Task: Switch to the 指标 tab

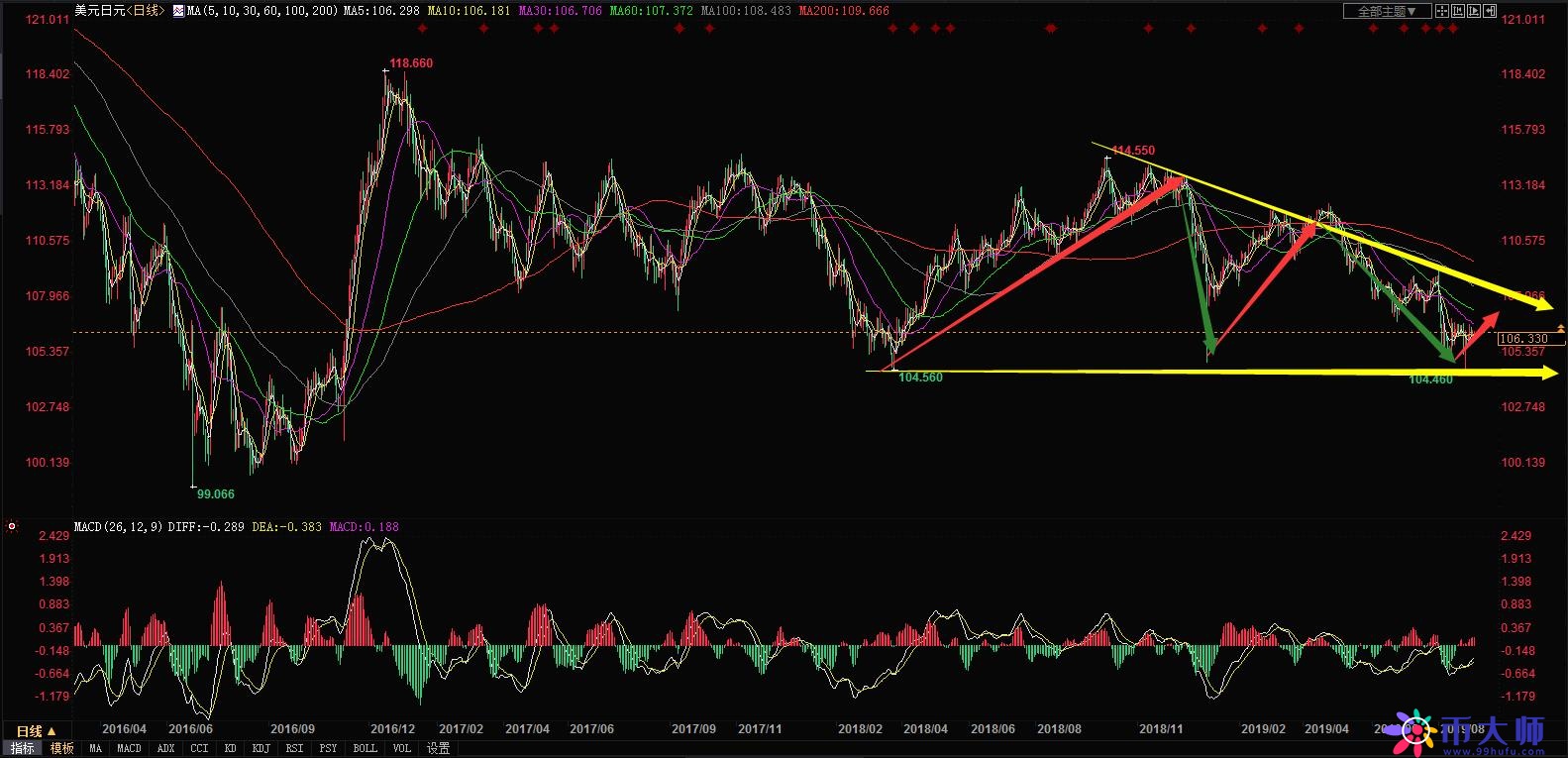Action: [x=23, y=748]
